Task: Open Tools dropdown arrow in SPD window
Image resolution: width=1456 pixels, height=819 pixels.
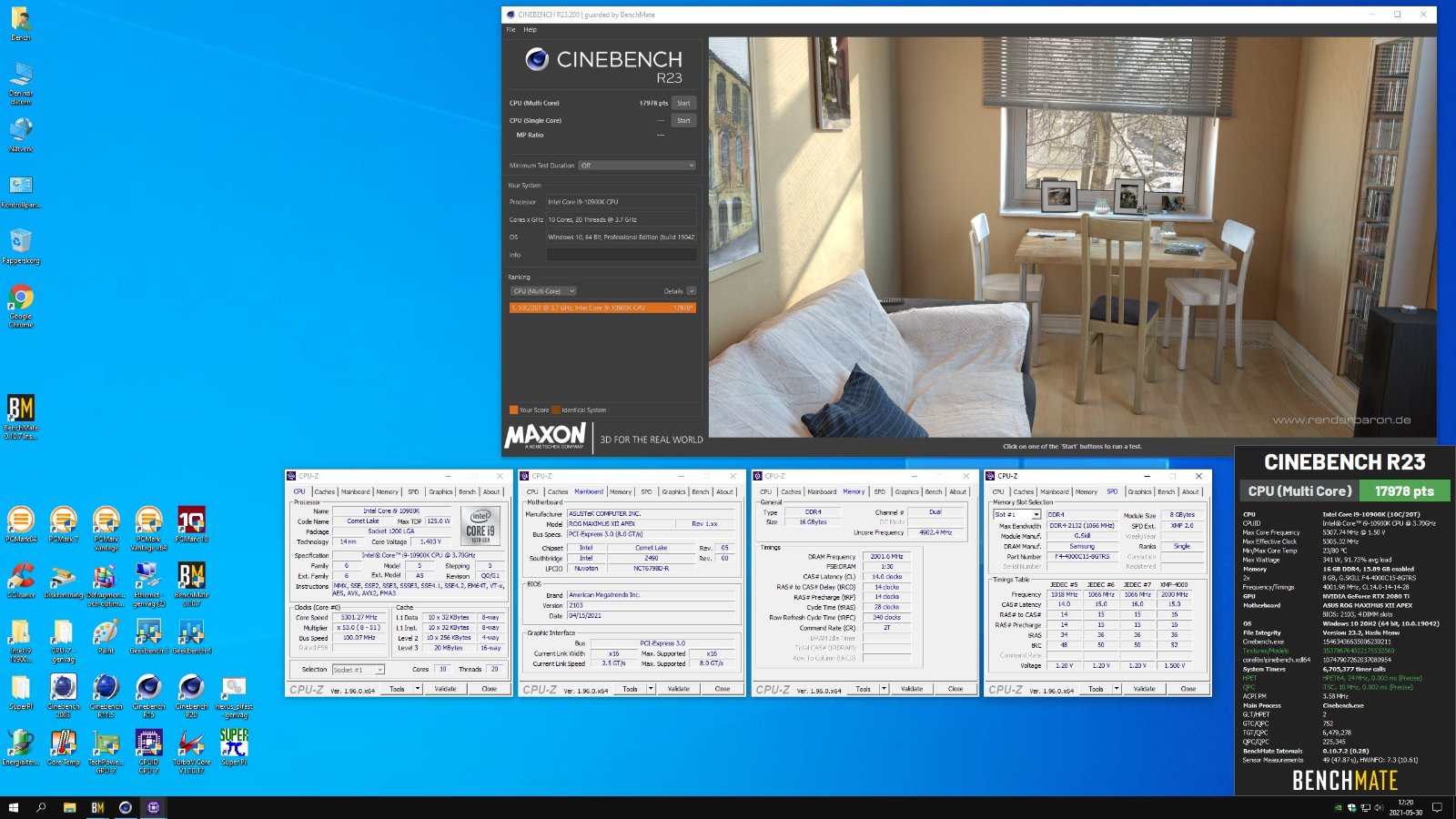Action: point(1117,689)
